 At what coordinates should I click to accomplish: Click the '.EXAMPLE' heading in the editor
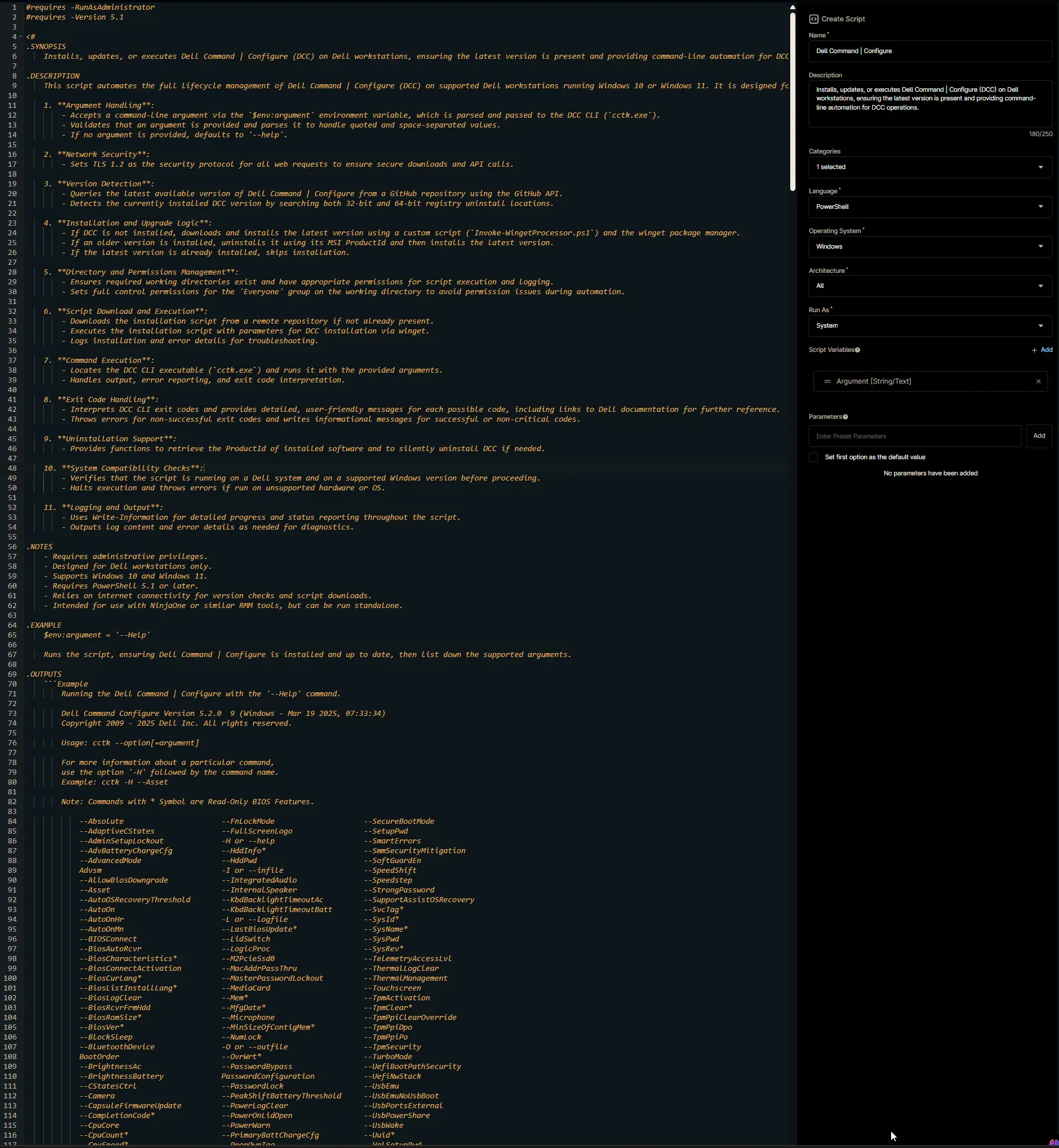[x=44, y=625]
